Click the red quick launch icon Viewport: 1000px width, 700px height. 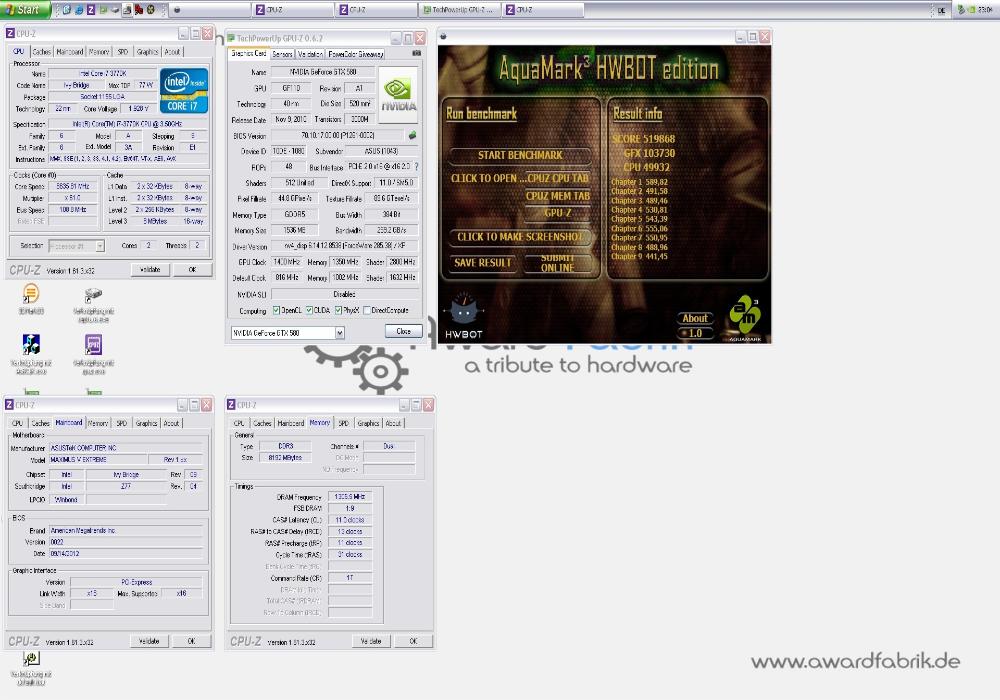(x=138, y=10)
